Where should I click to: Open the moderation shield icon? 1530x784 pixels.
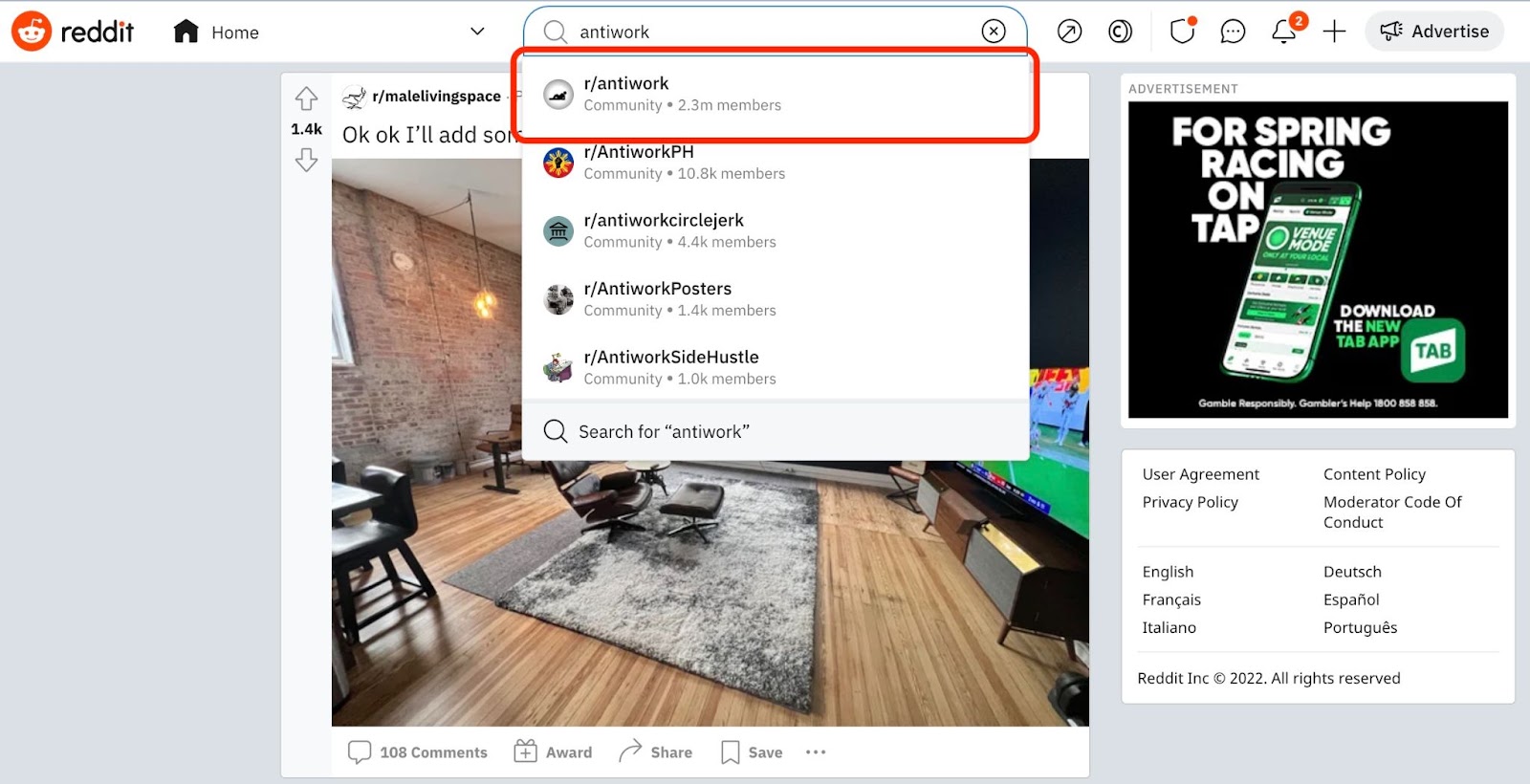[x=1183, y=32]
